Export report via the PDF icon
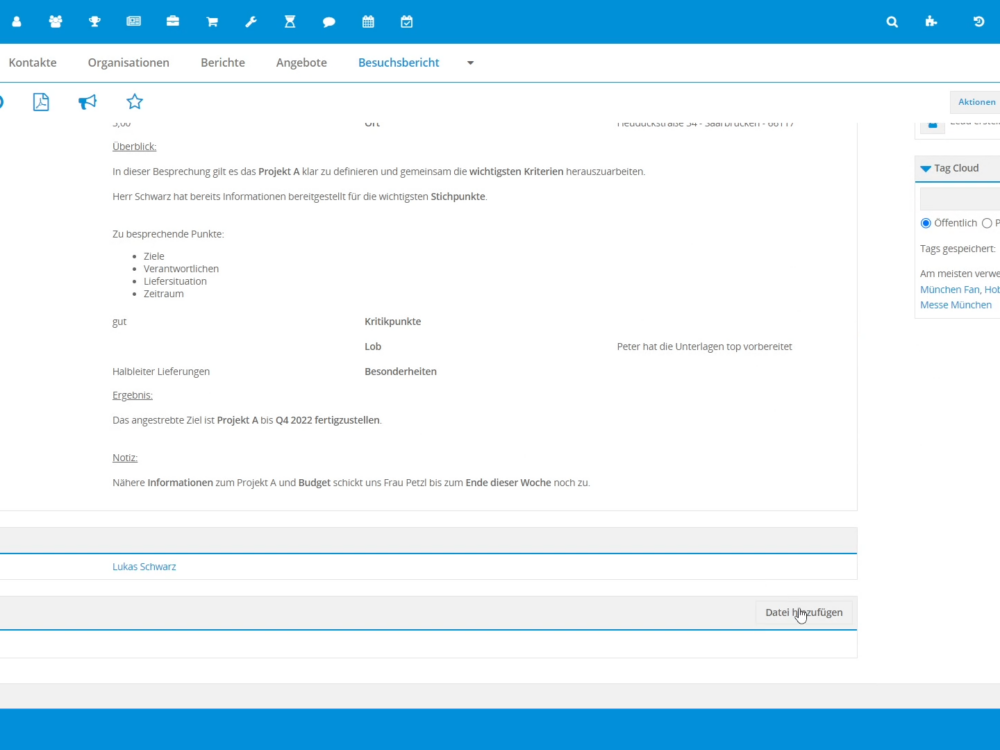This screenshot has width=1000, height=750. tap(41, 102)
